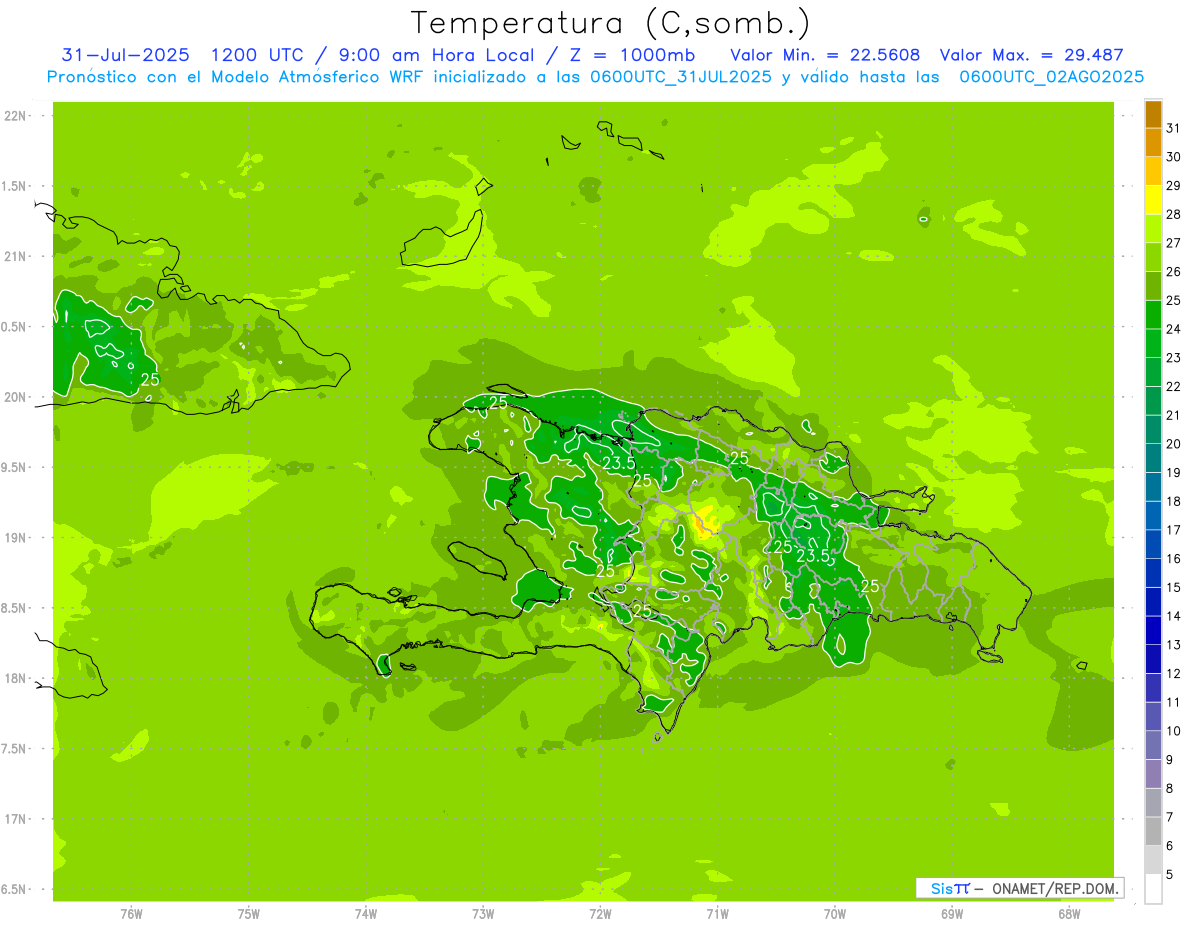The width and height of the screenshot is (1200, 927).
Task: Pick the yellow swatch between 28 and 29
Action: (x=1153, y=199)
